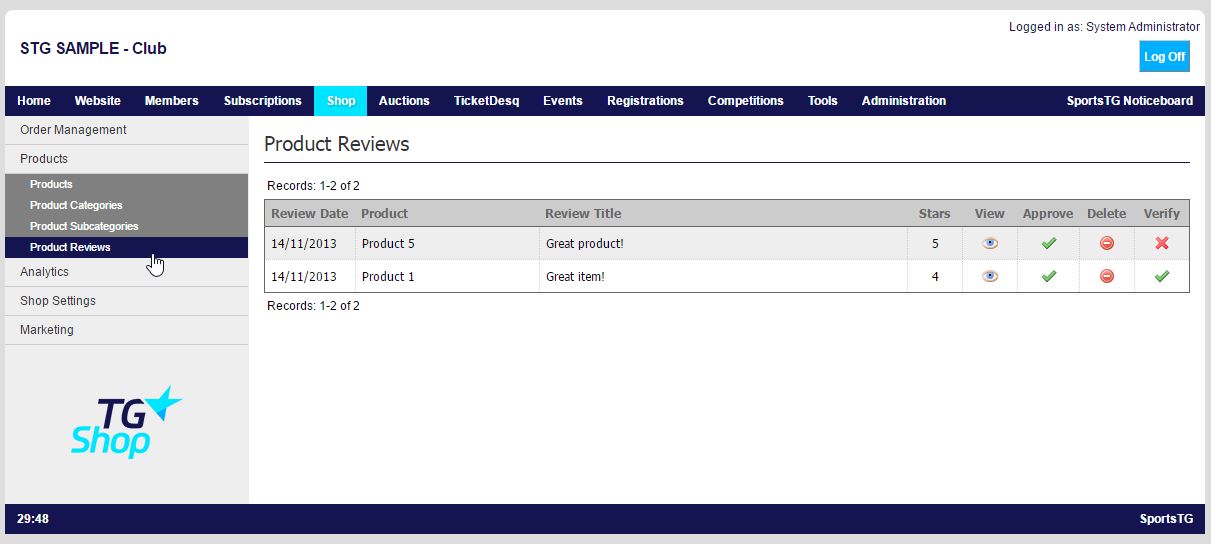The height and width of the screenshot is (544, 1211).
Task: Click the 4 stars value for Product 1
Action: click(935, 277)
